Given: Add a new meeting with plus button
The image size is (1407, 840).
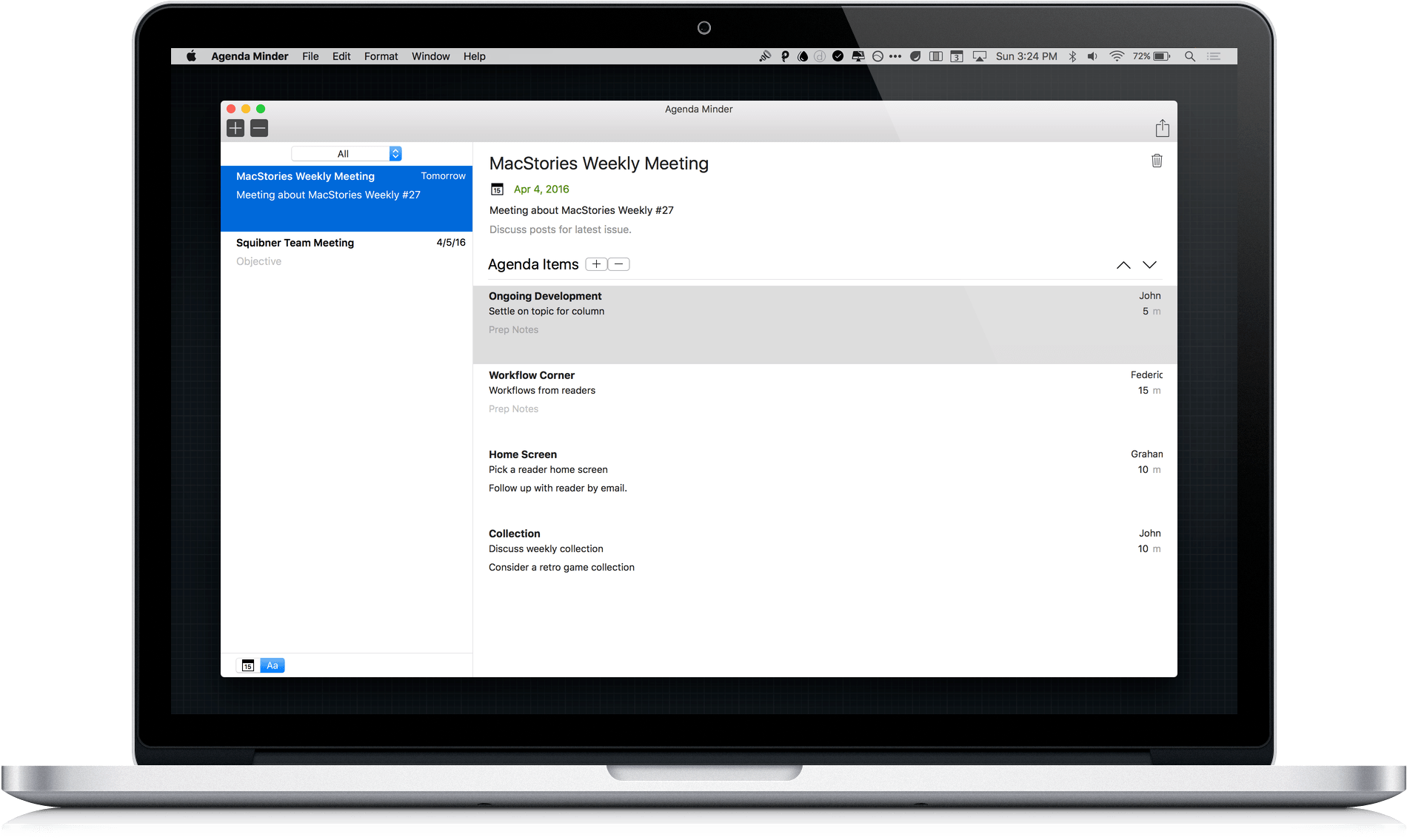Looking at the screenshot, I should pos(235,128).
